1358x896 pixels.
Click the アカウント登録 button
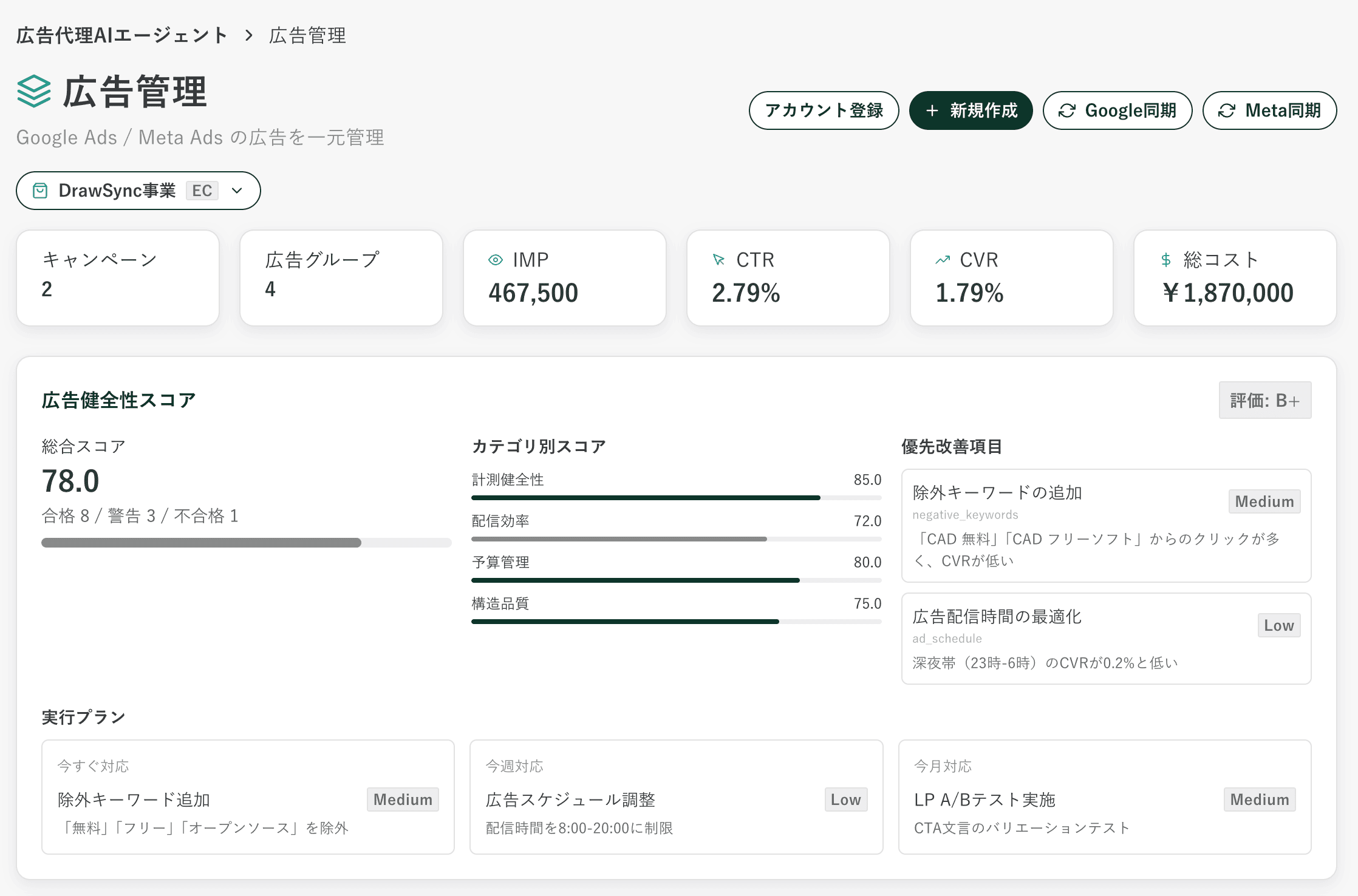click(x=824, y=110)
